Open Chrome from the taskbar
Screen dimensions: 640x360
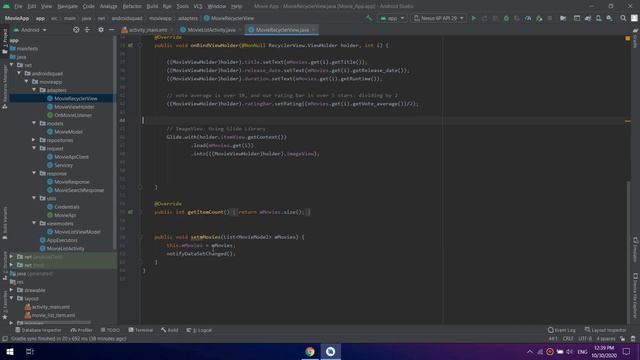coord(310,351)
